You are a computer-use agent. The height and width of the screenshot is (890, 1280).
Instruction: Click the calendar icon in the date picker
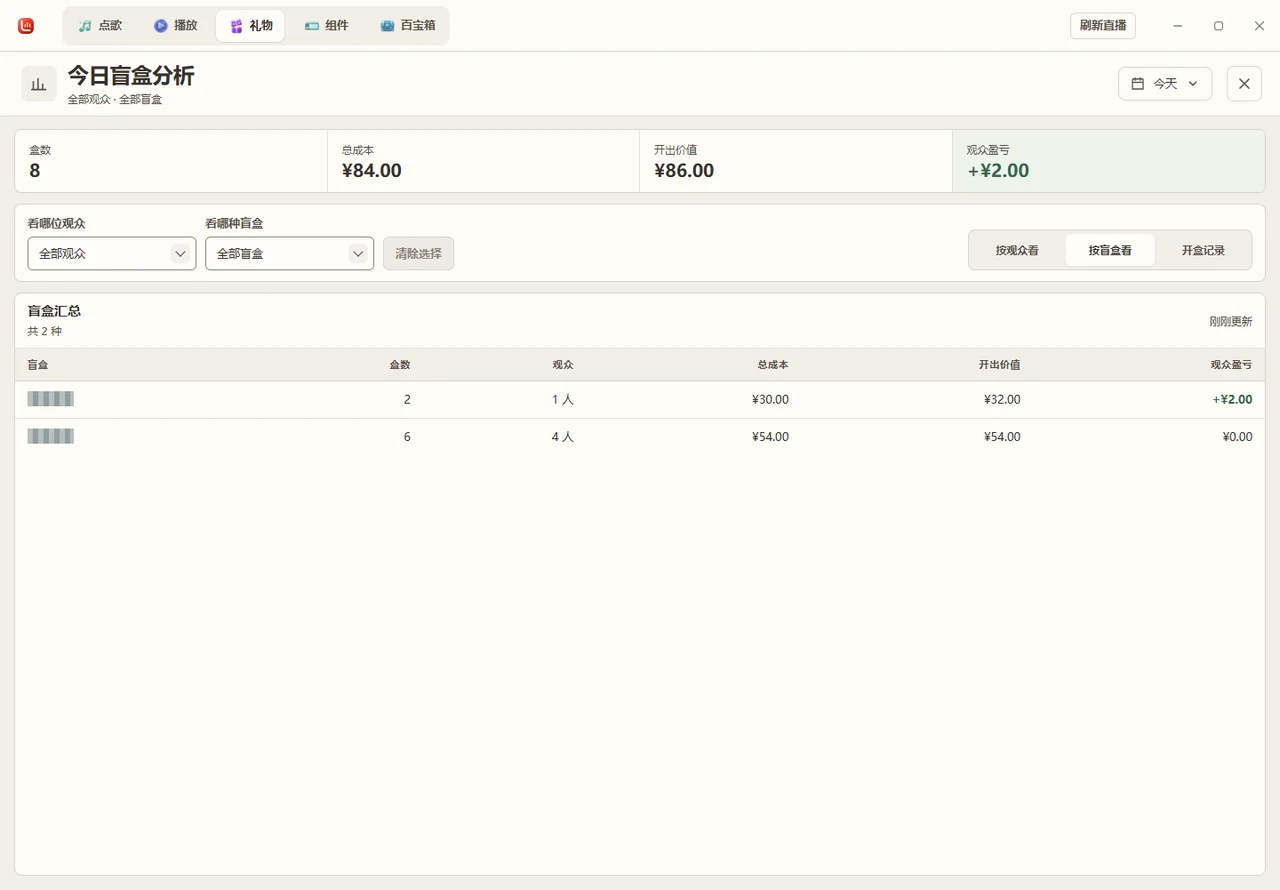pos(1138,84)
